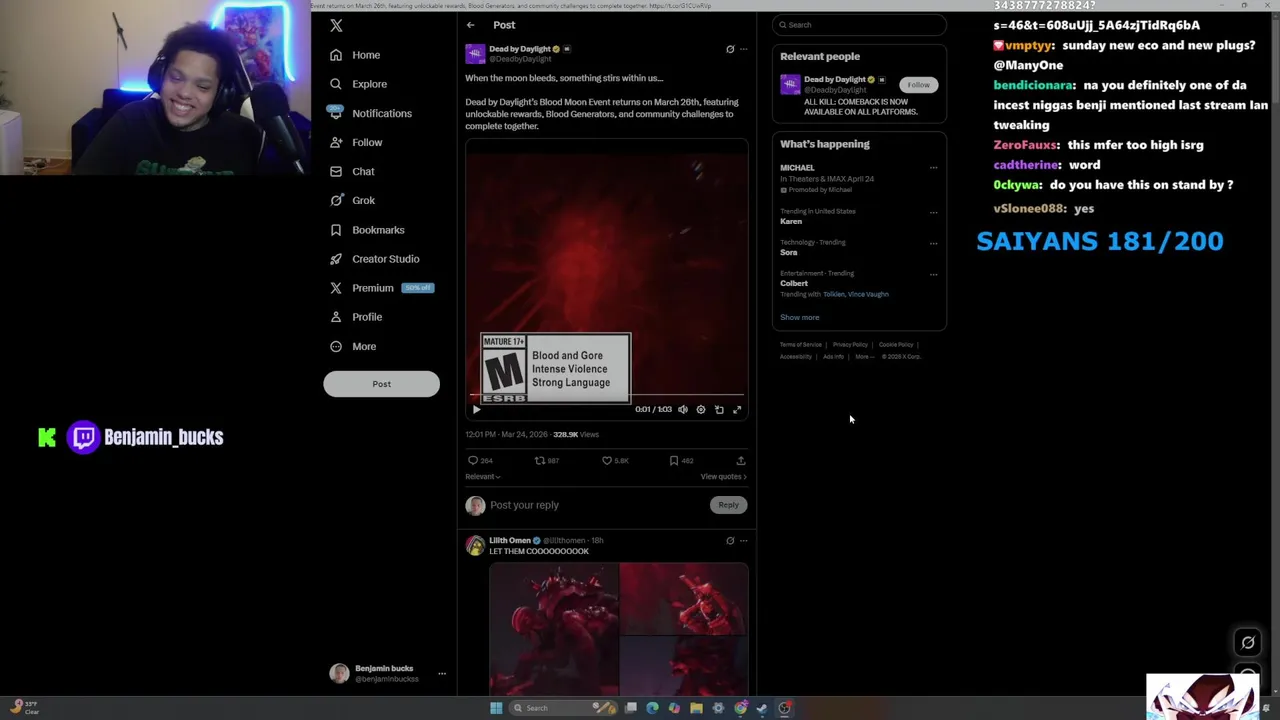Click the video picture-in-picture icon
The image size is (1280, 720).
719,409
